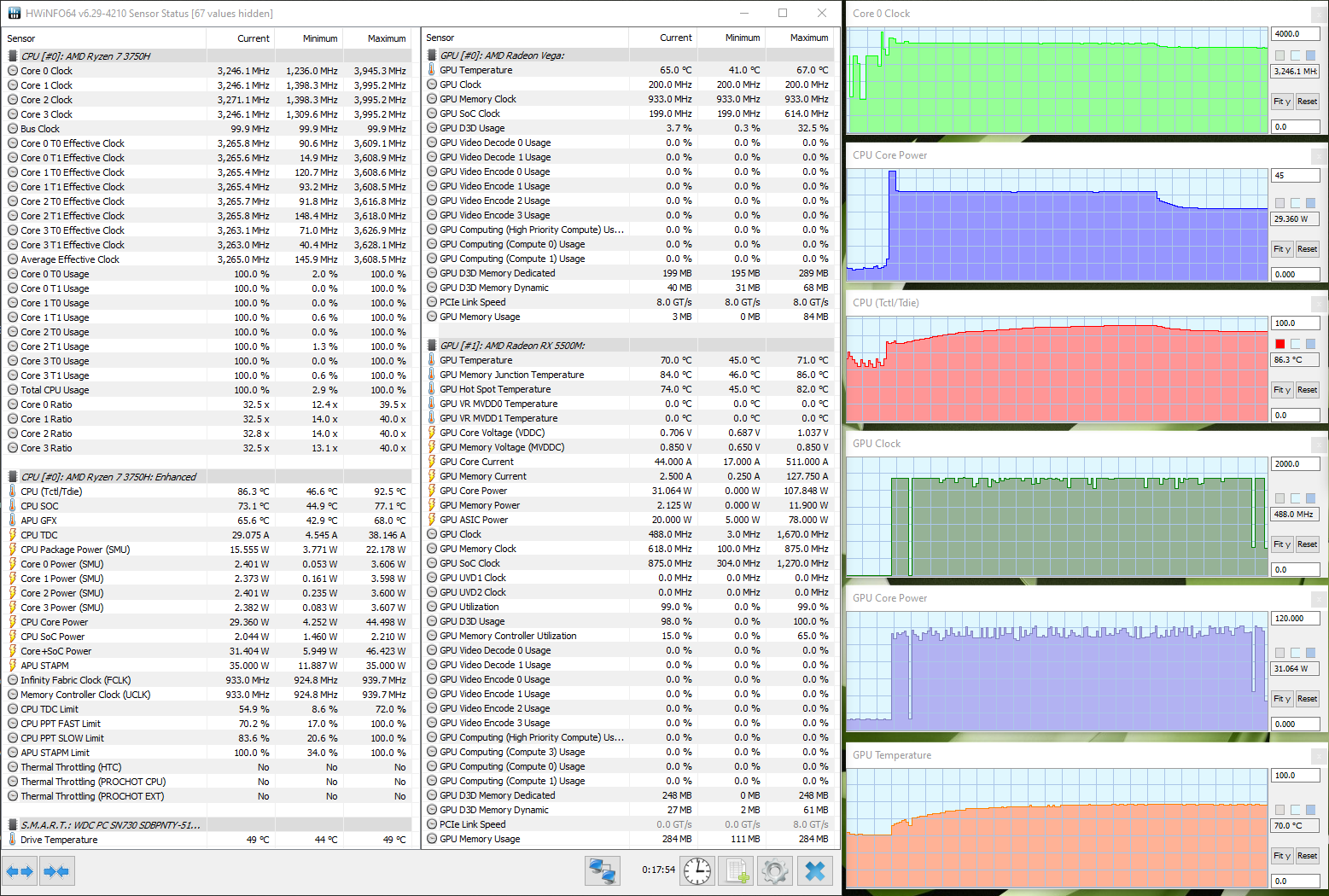Edit the 4000.0 maximum field in Core 0 Clock graph
1329x896 pixels.
click(x=1296, y=34)
